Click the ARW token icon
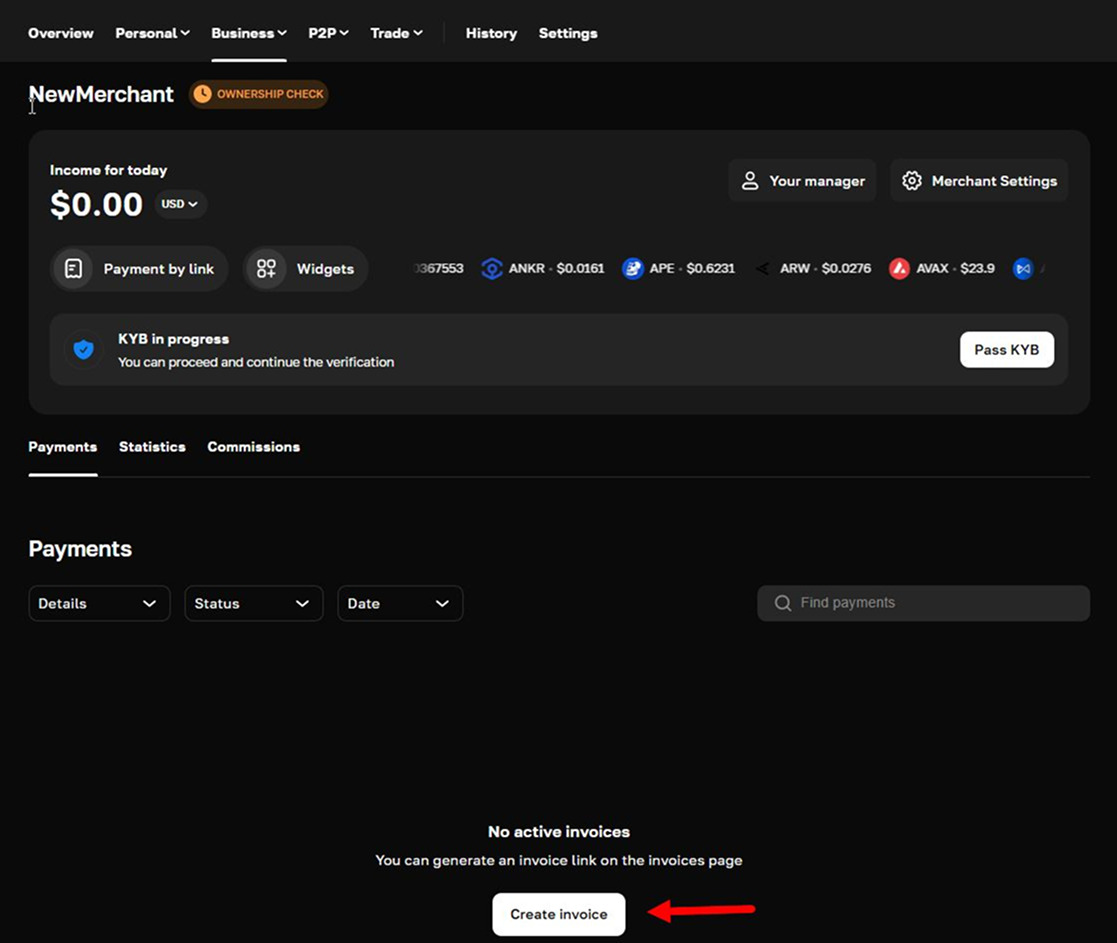Image resolution: width=1117 pixels, height=943 pixels. (x=761, y=268)
